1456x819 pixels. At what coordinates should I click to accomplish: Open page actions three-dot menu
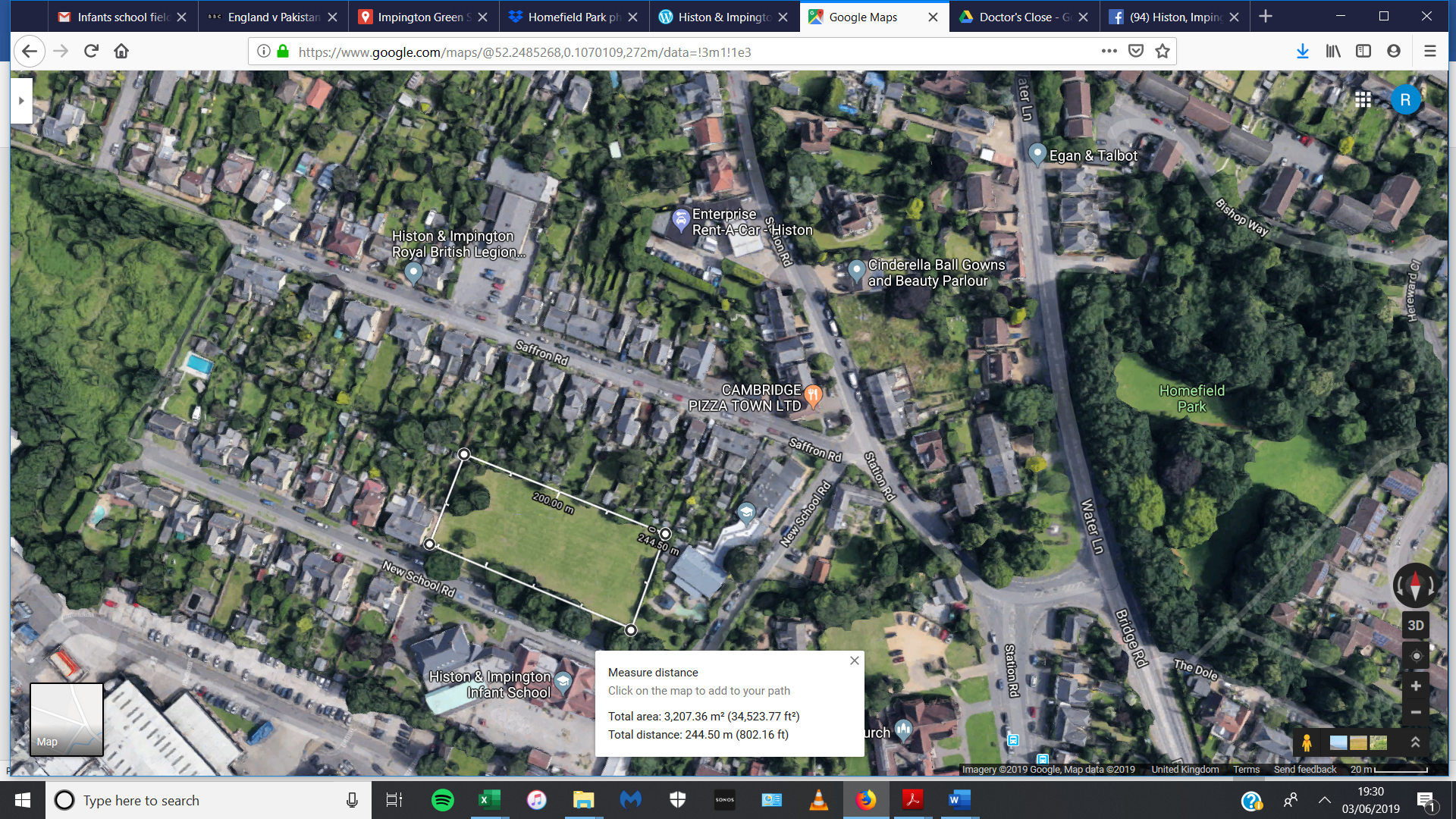pyautogui.click(x=1109, y=52)
